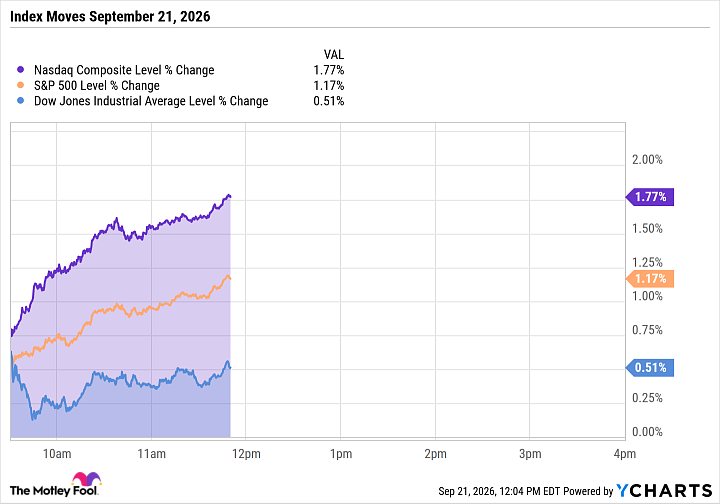Click the YCharts logo

(664, 490)
